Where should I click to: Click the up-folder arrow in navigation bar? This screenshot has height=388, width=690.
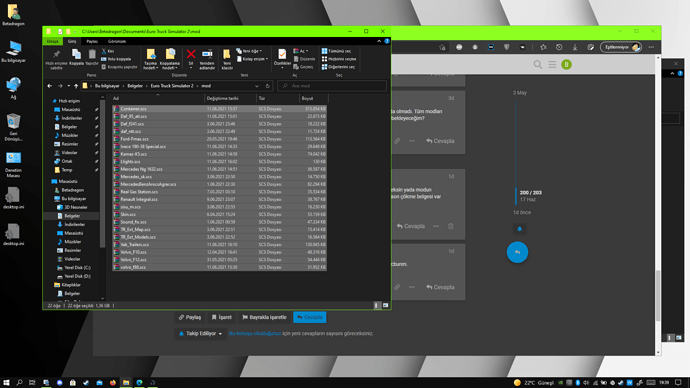tap(76, 86)
